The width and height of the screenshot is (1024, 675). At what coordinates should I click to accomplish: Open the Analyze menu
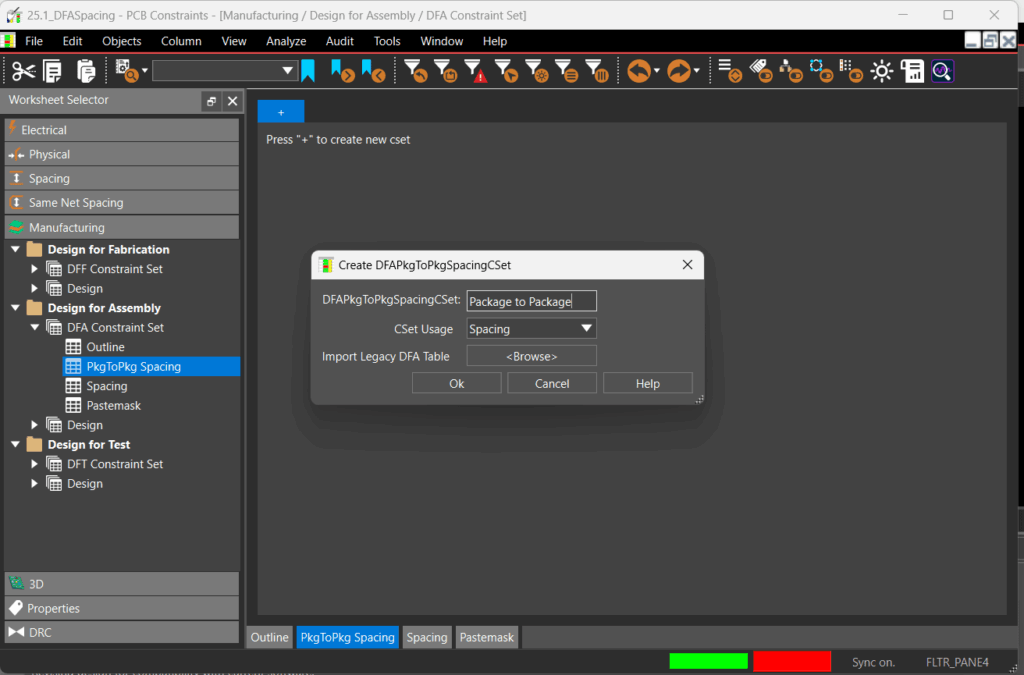coord(285,41)
